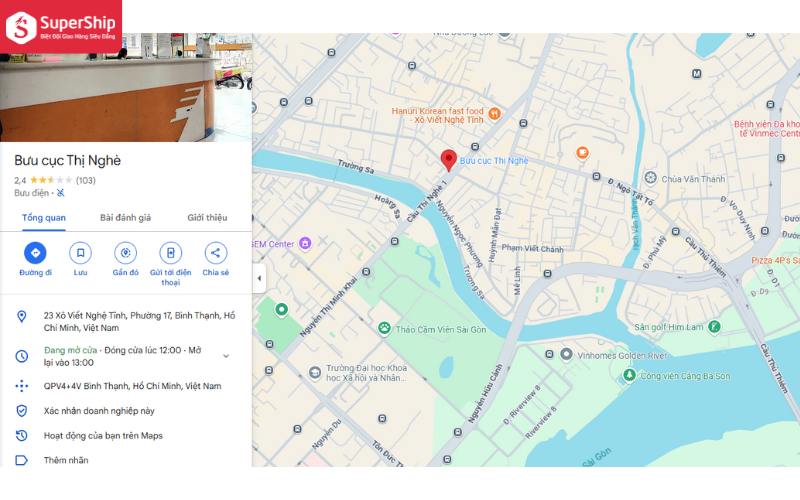Viewport: 800px width, 500px height.
Task: Open the Giới thiệu tab
Action: 207,218
